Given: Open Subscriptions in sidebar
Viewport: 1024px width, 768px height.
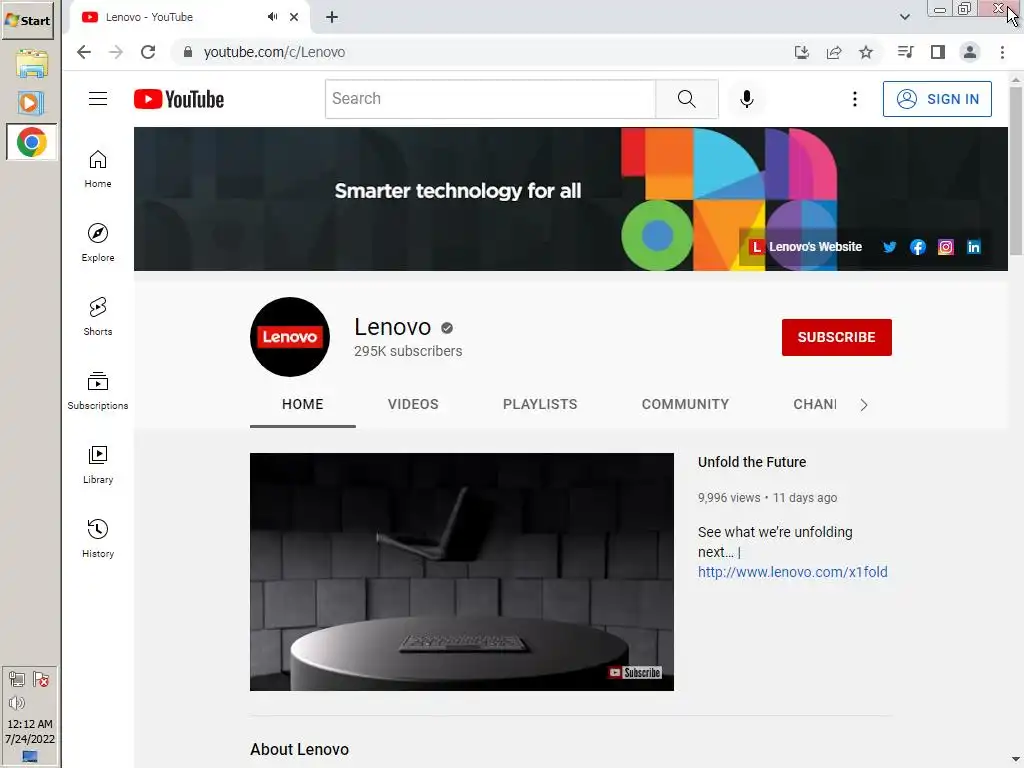Looking at the screenshot, I should click(x=97, y=390).
